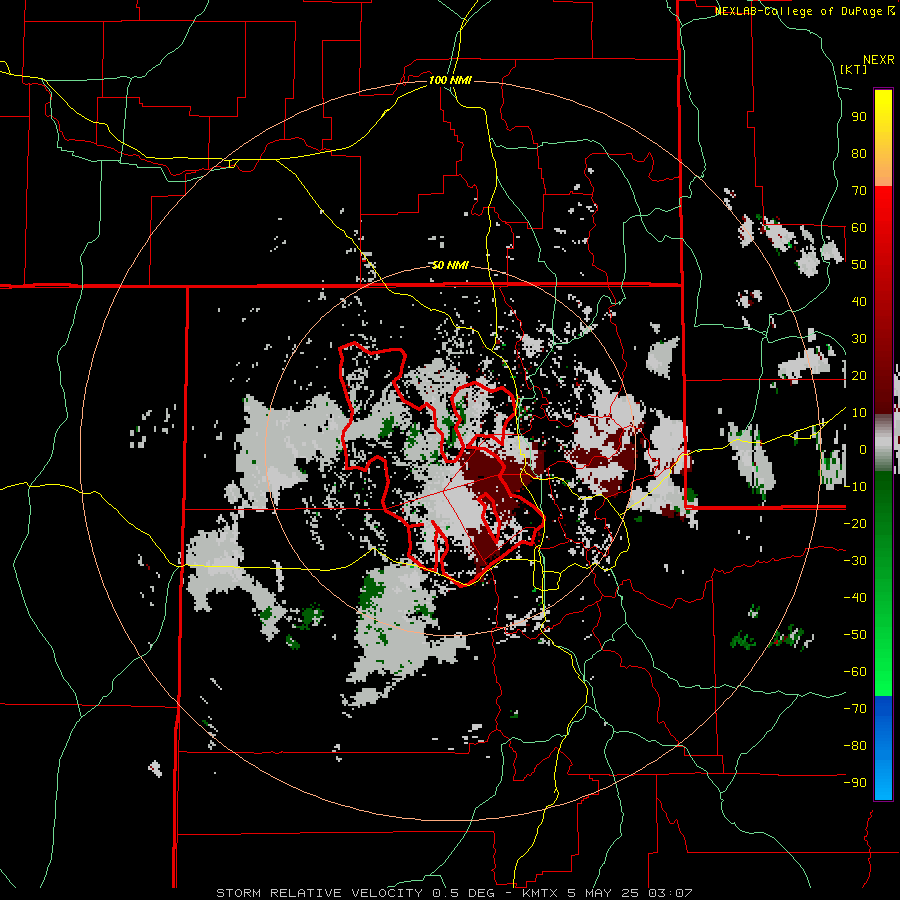This screenshot has width=900, height=900.
Task: Select the 70 value on velocity scale
Action: pyautogui.click(x=859, y=191)
